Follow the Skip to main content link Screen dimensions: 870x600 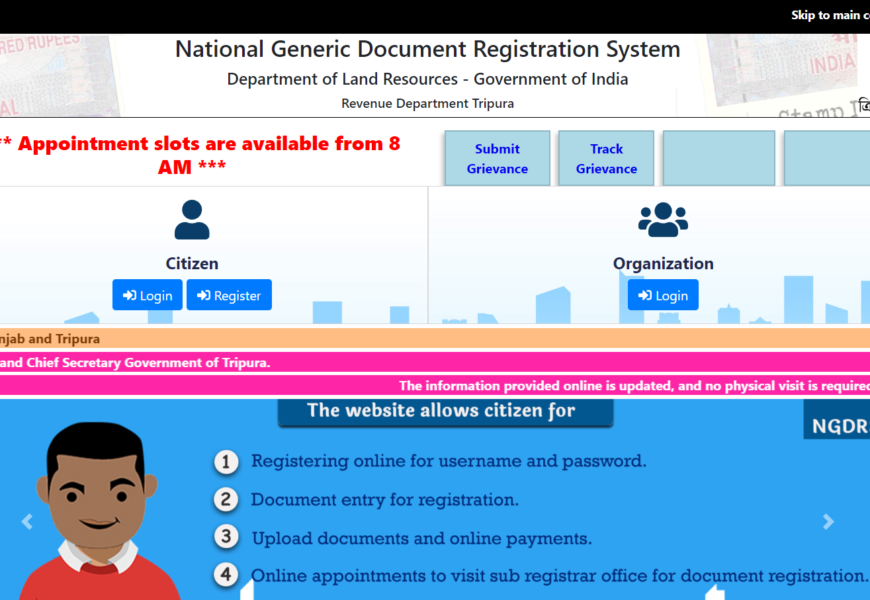pyautogui.click(x=830, y=15)
